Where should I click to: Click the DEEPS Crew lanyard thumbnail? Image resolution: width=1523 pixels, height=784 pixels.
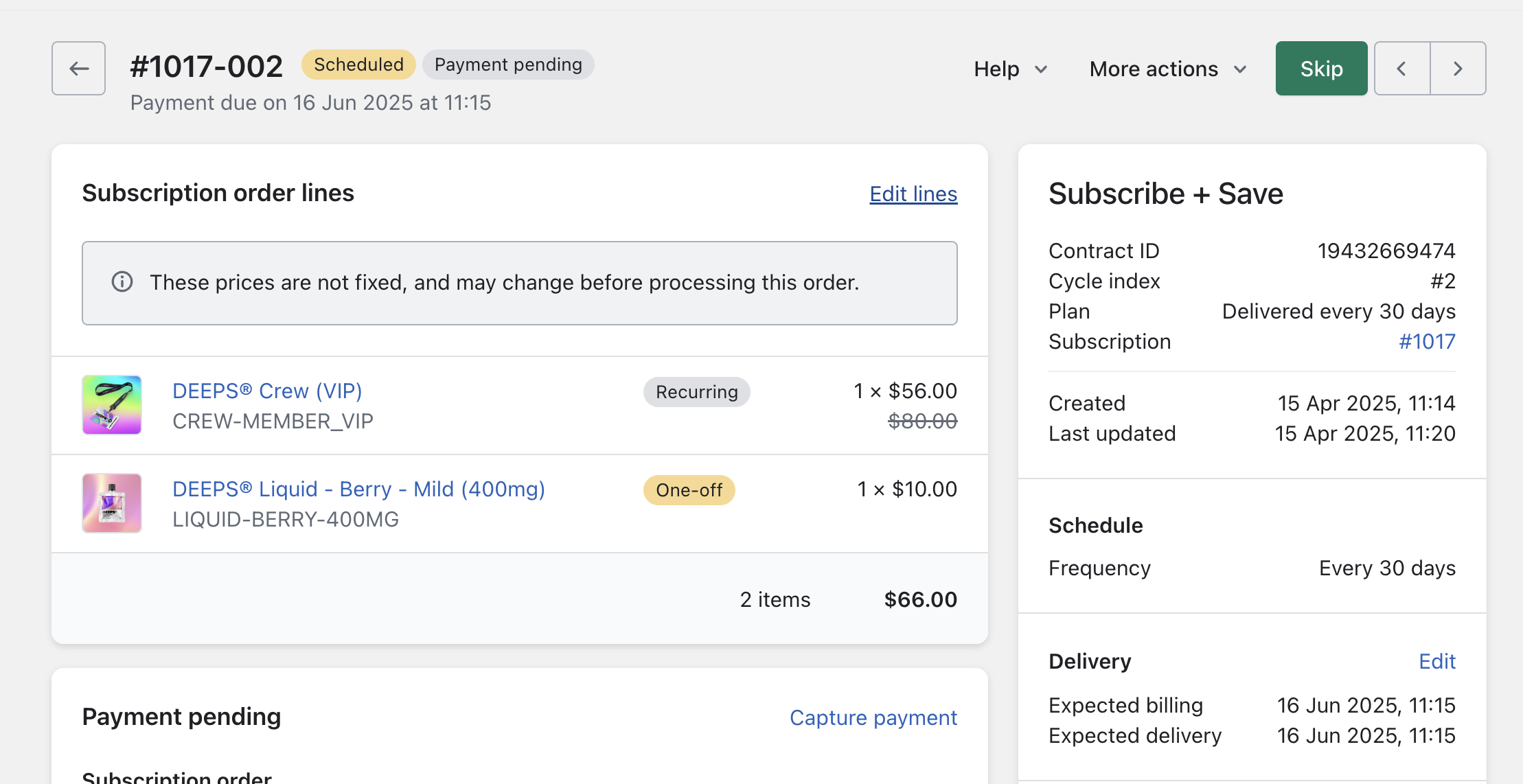pos(112,405)
